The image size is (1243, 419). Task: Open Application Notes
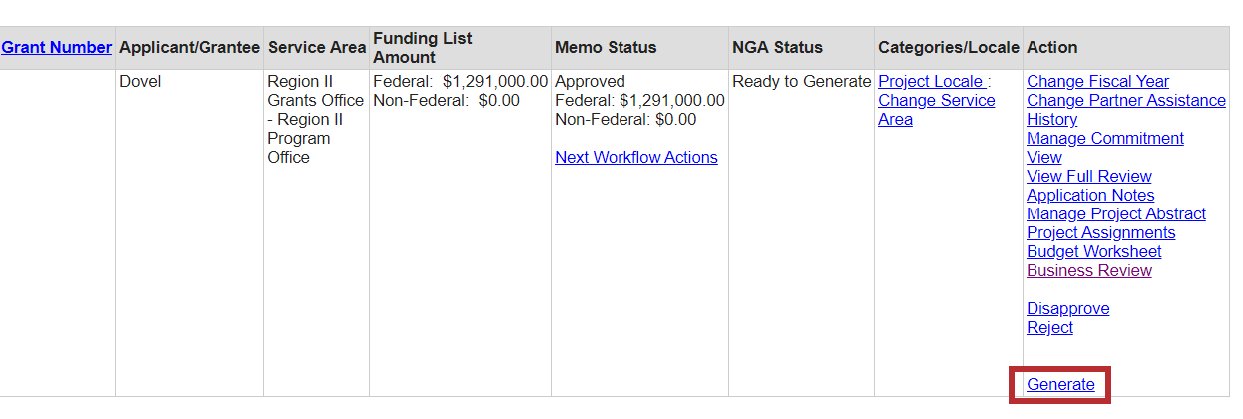click(x=1090, y=196)
